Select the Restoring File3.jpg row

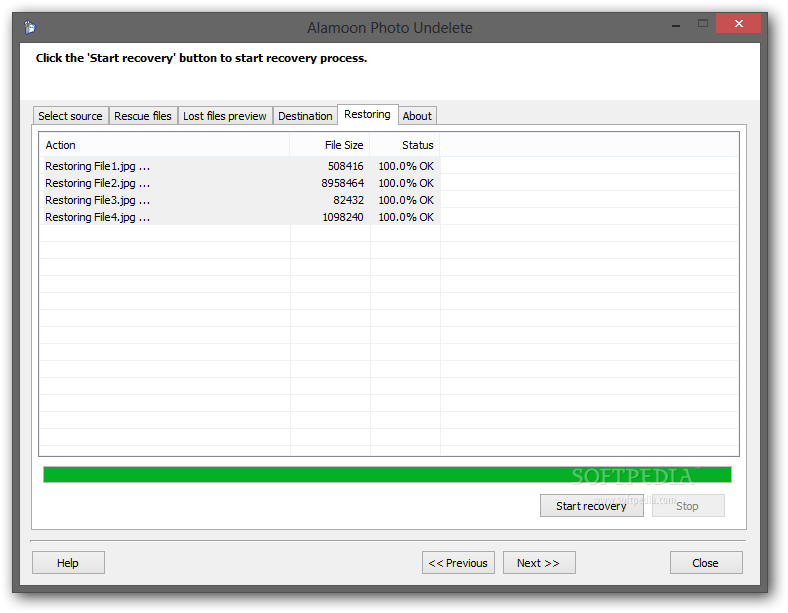pos(239,200)
